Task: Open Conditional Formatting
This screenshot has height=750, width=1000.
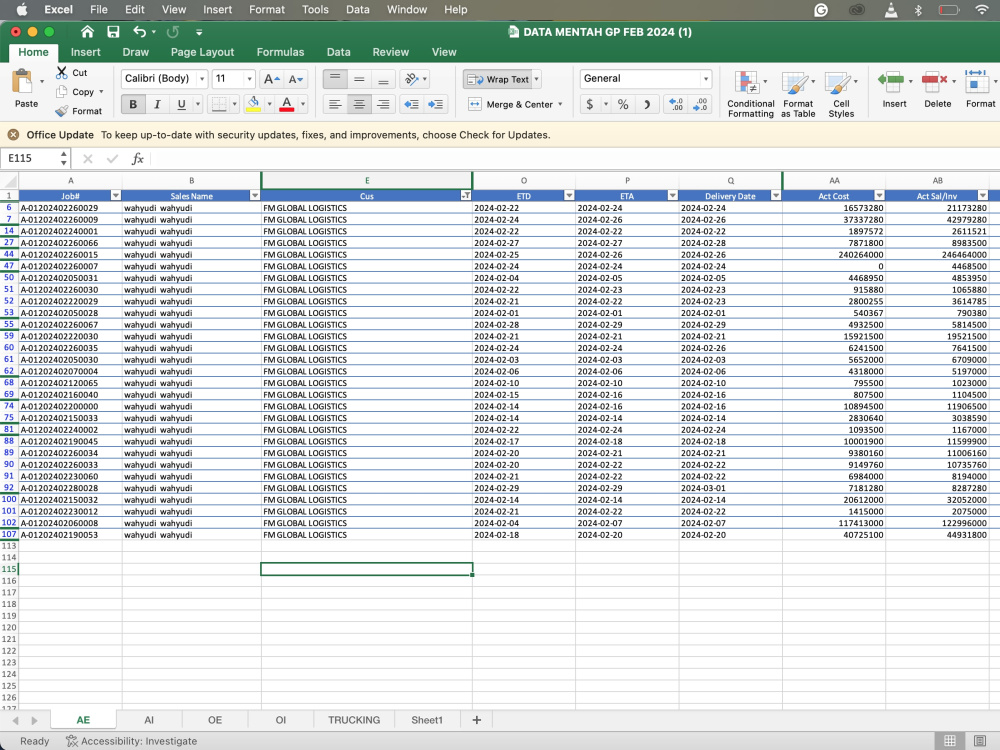Action: tap(750, 94)
